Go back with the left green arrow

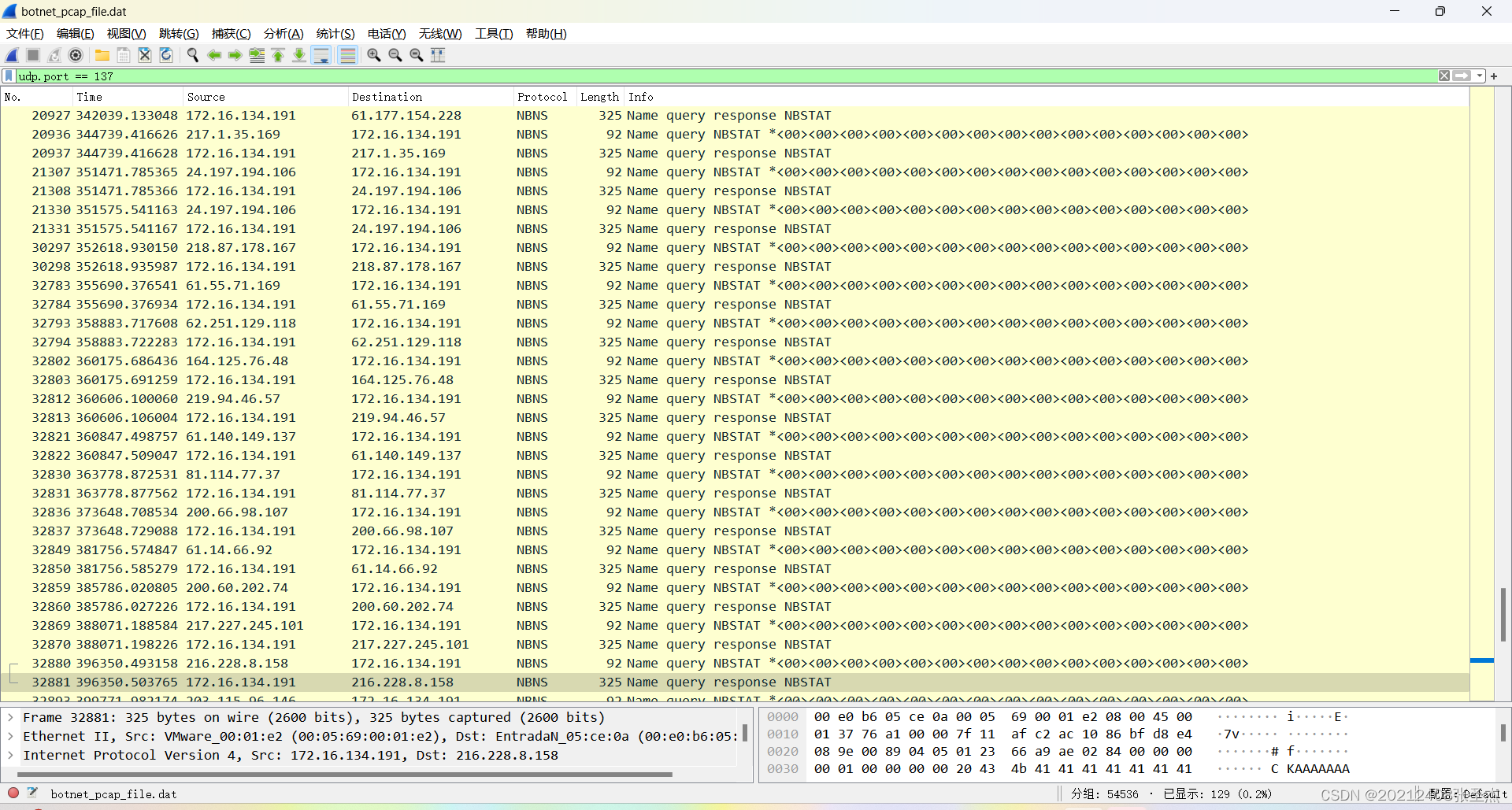214,55
